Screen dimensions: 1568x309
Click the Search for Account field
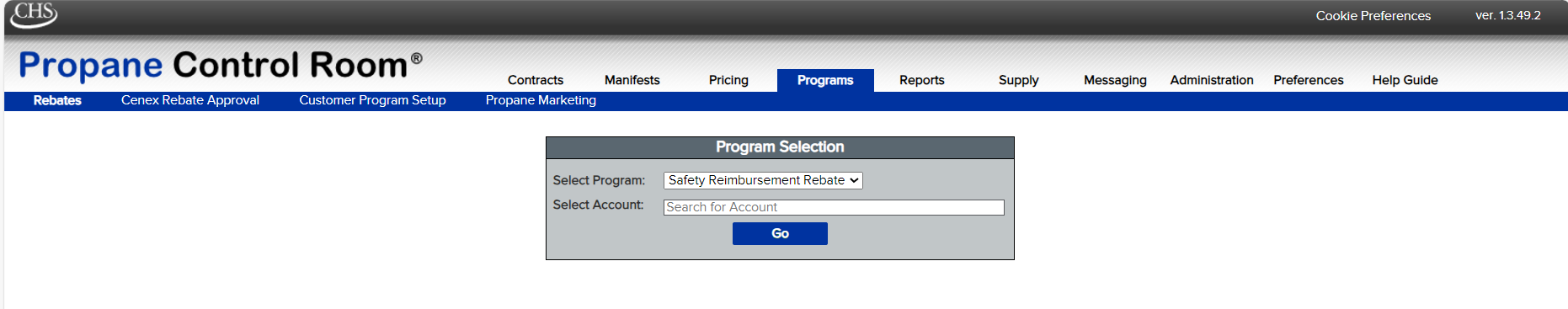(x=834, y=207)
